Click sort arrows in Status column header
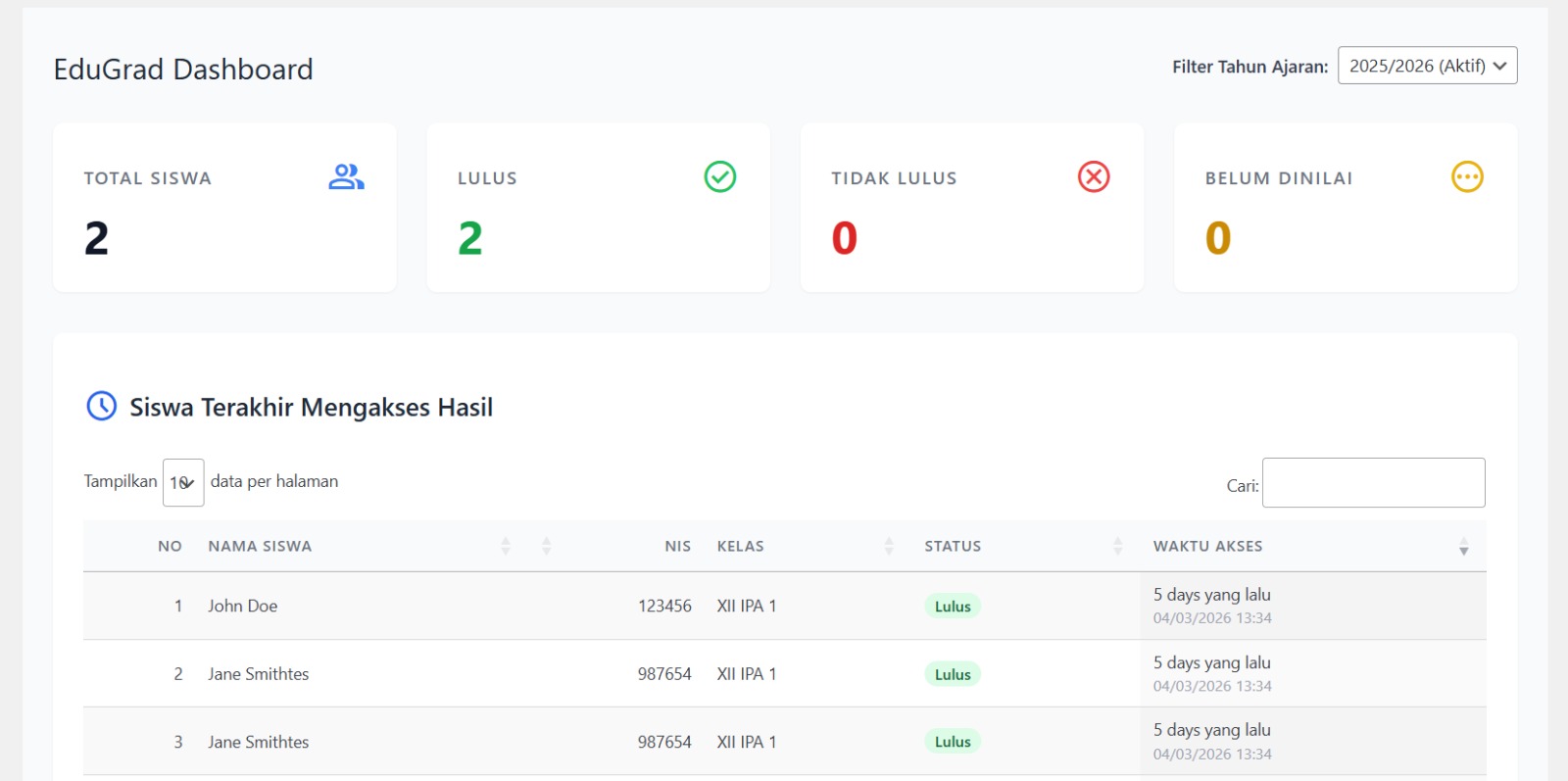Viewport: 1568px width, 781px height. (1118, 547)
